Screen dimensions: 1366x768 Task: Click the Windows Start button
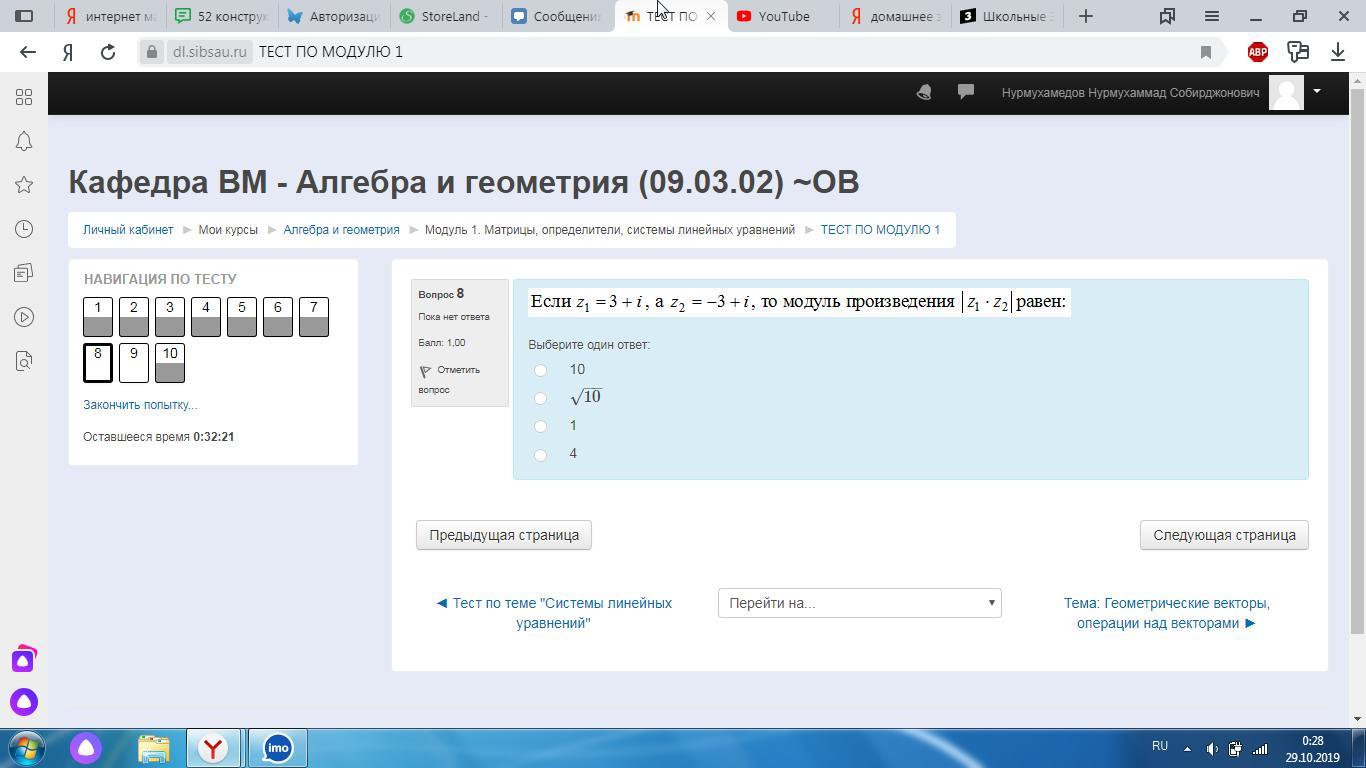(x=27, y=748)
